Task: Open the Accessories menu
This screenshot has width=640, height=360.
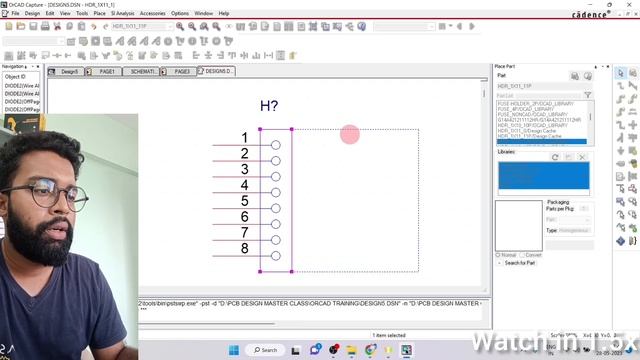Action: [153, 13]
